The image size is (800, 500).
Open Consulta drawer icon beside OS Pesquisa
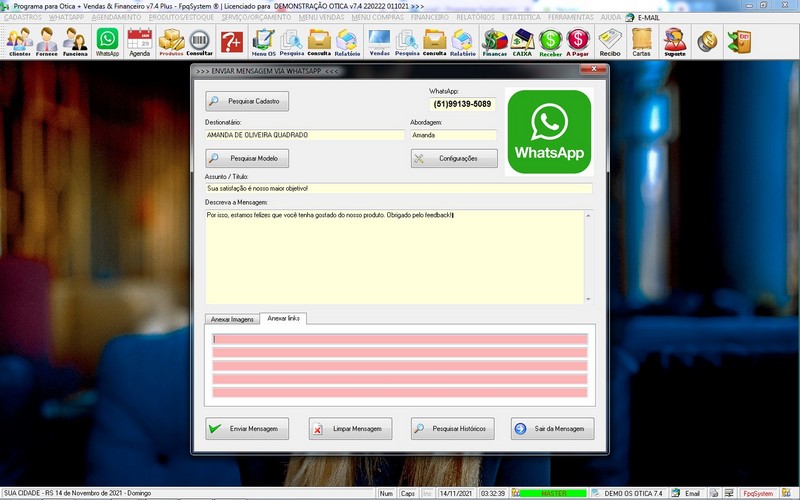point(319,42)
